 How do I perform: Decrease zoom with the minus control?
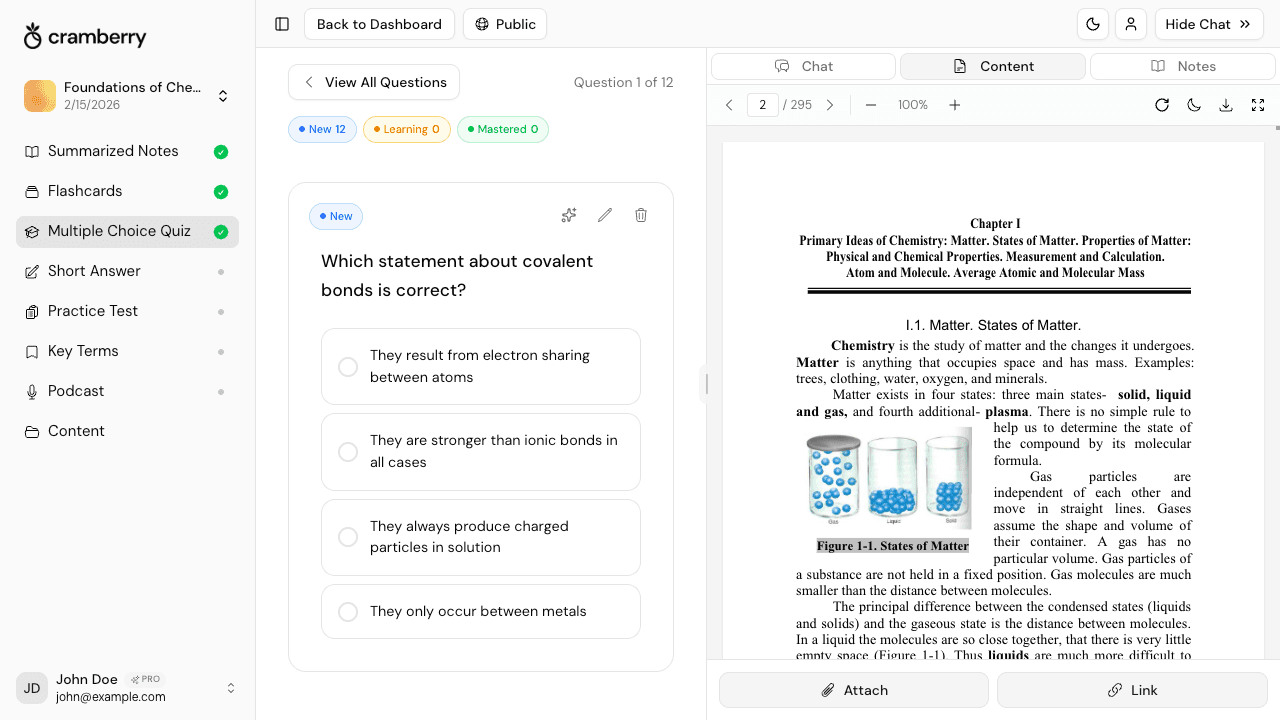(x=870, y=104)
